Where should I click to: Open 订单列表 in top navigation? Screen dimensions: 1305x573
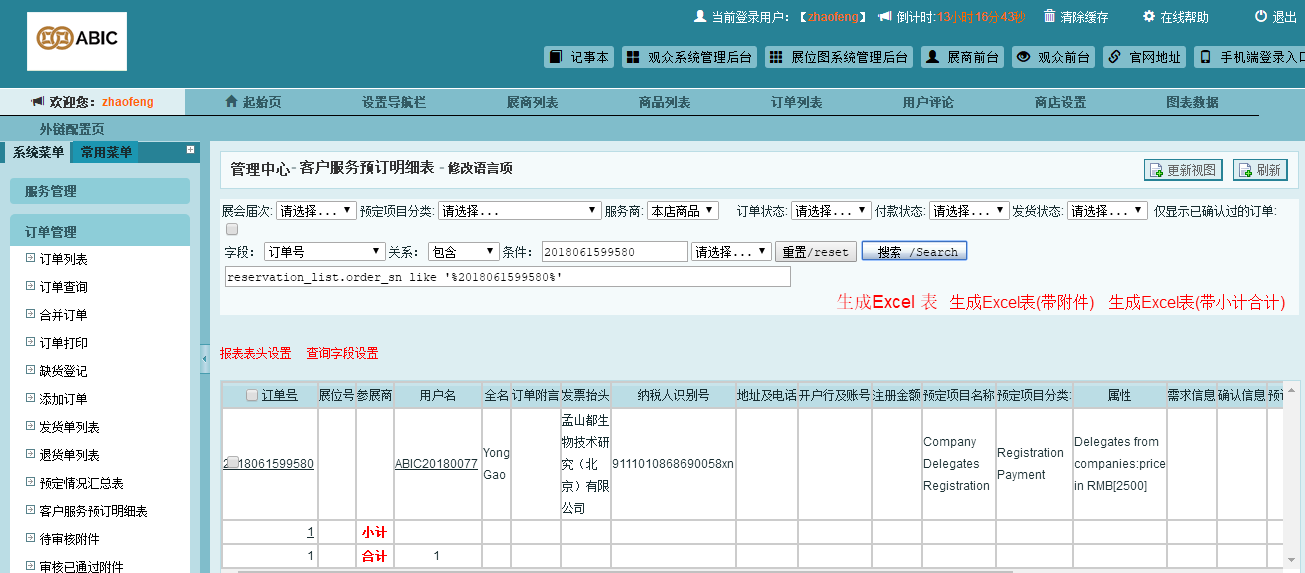(x=796, y=102)
